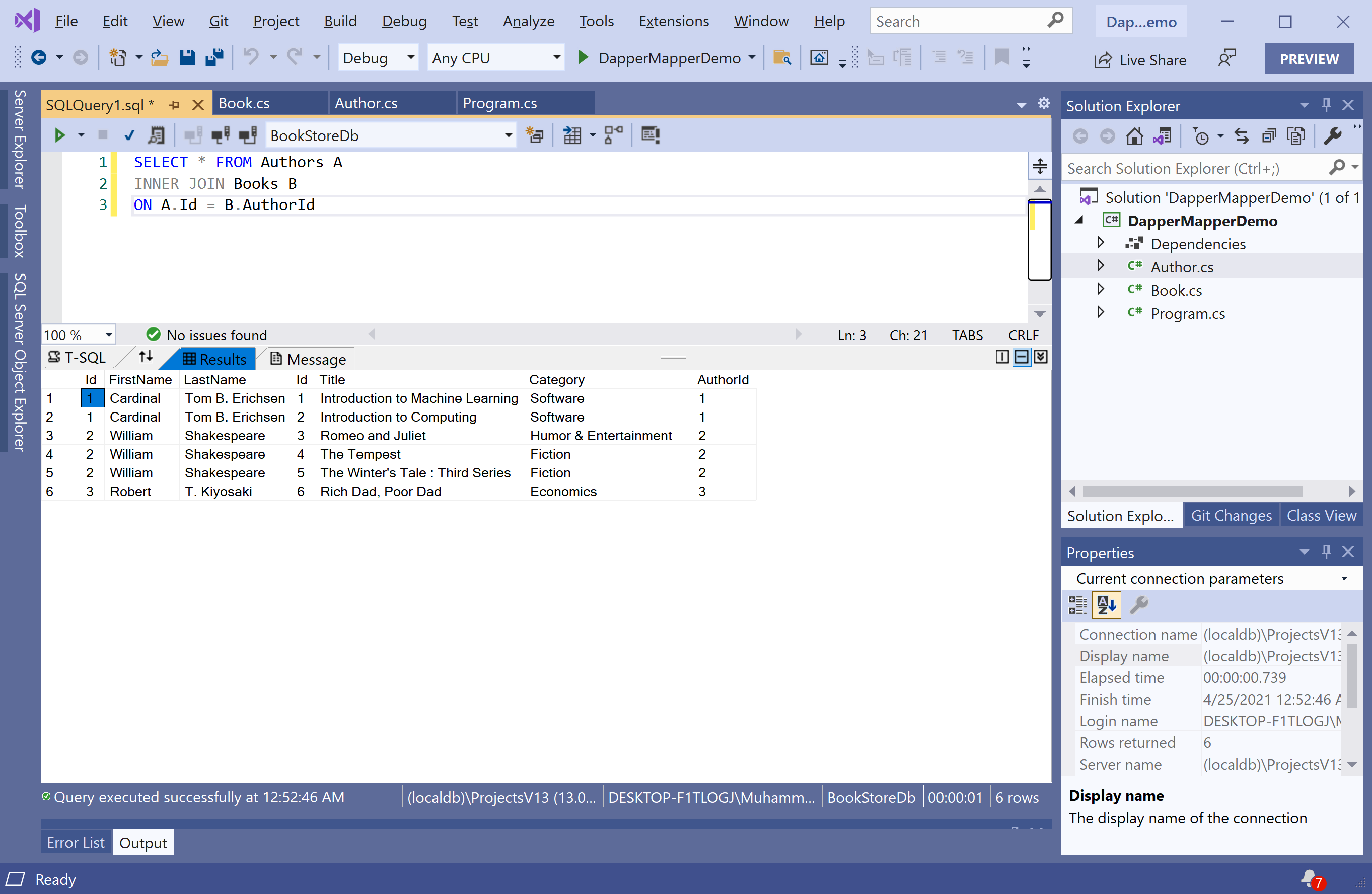Click the Home icon in Solution Explorer
The width and height of the screenshot is (1372, 894).
coord(1134,136)
